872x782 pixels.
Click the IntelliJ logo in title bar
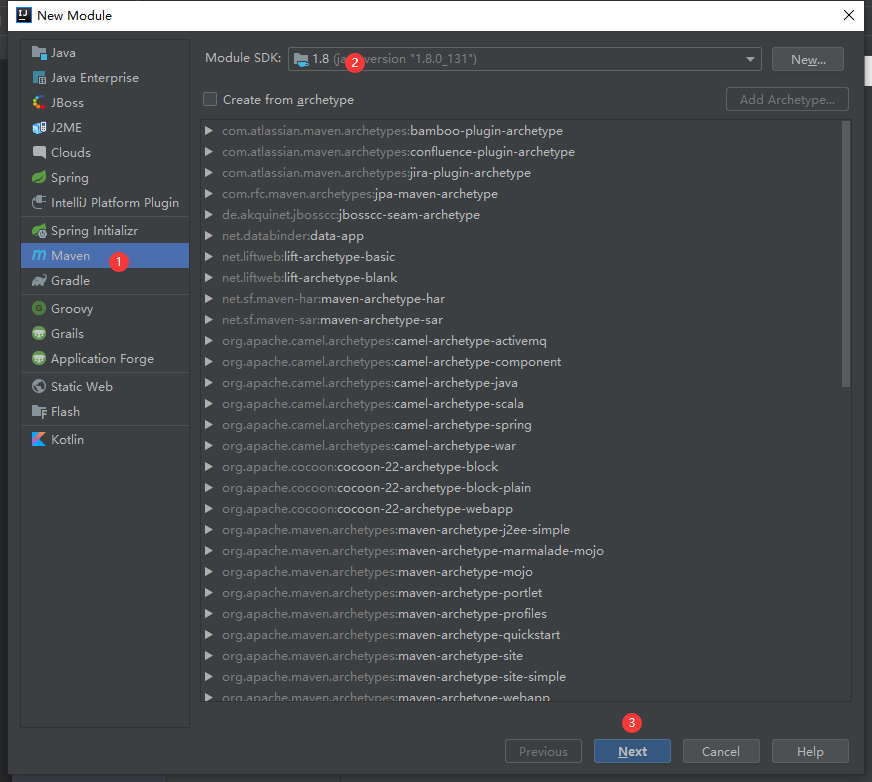(24, 15)
